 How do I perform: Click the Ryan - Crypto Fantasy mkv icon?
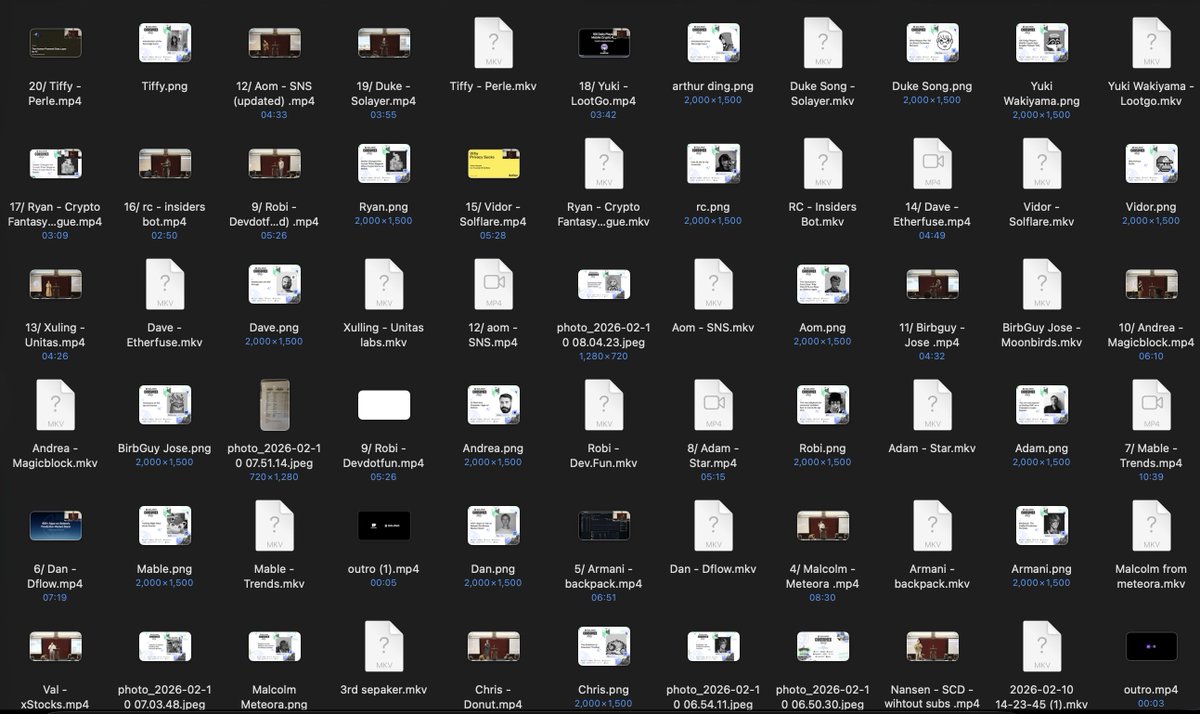pyautogui.click(x=604, y=164)
